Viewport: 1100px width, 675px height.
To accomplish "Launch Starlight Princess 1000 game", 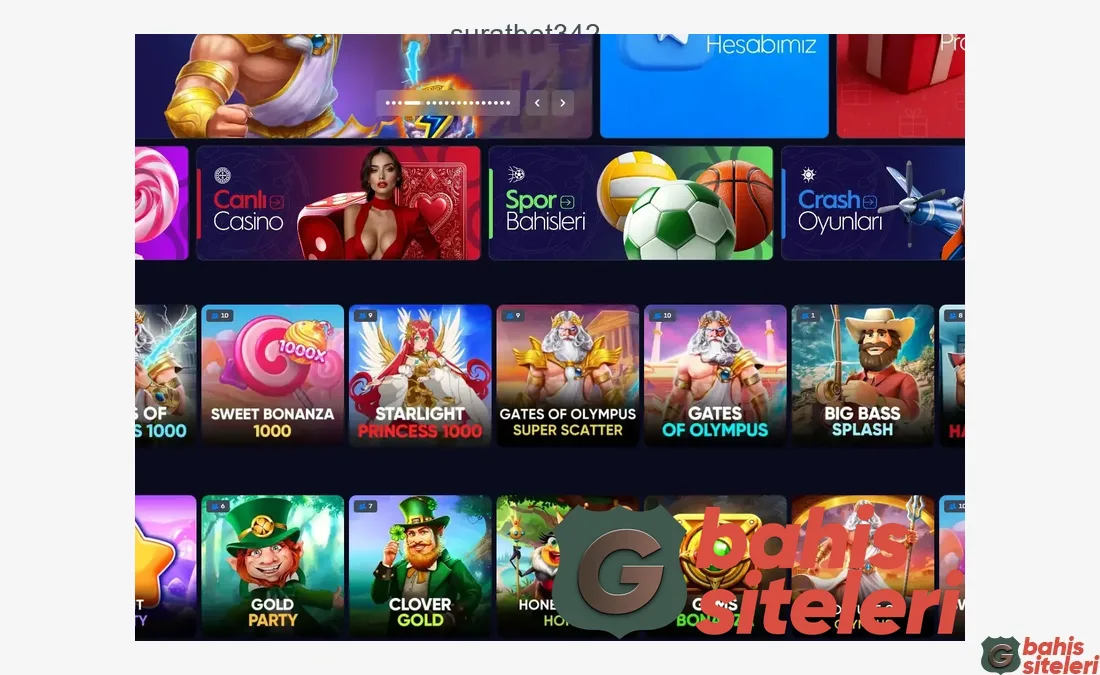I will 420,375.
